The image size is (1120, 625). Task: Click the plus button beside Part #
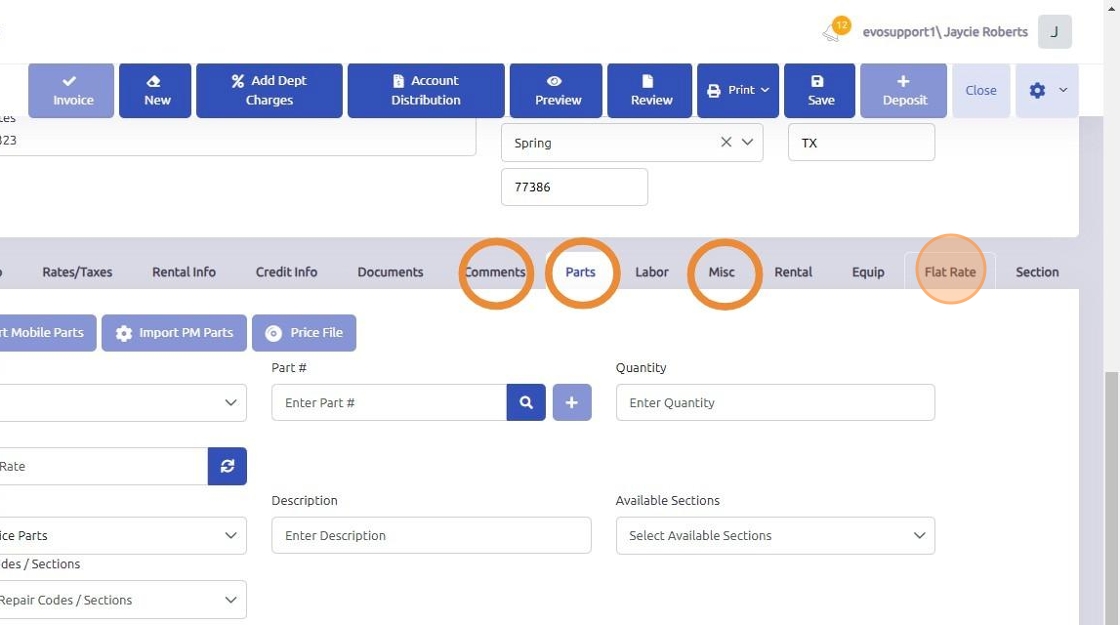coord(572,402)
